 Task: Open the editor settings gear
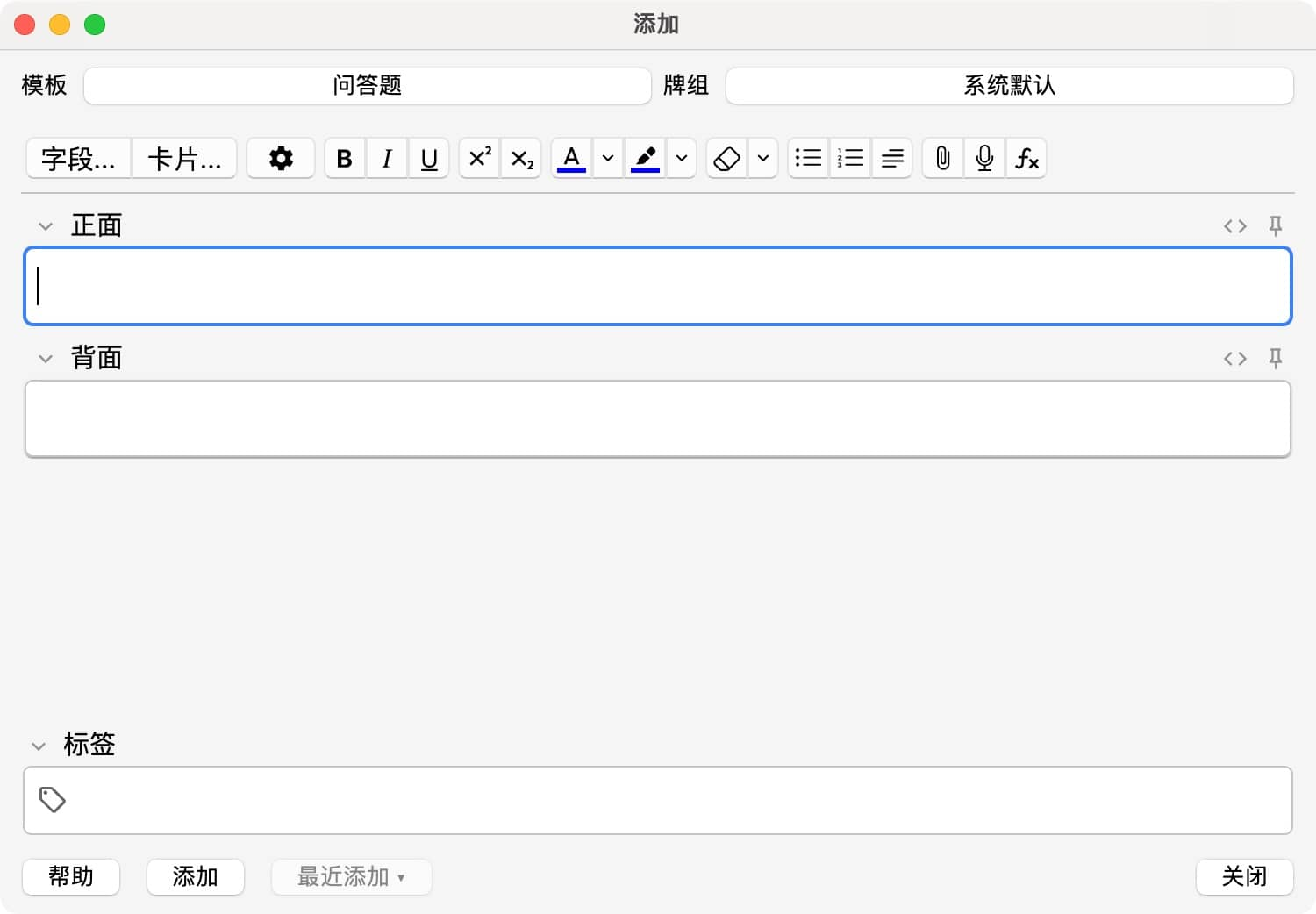coord(281,159)
